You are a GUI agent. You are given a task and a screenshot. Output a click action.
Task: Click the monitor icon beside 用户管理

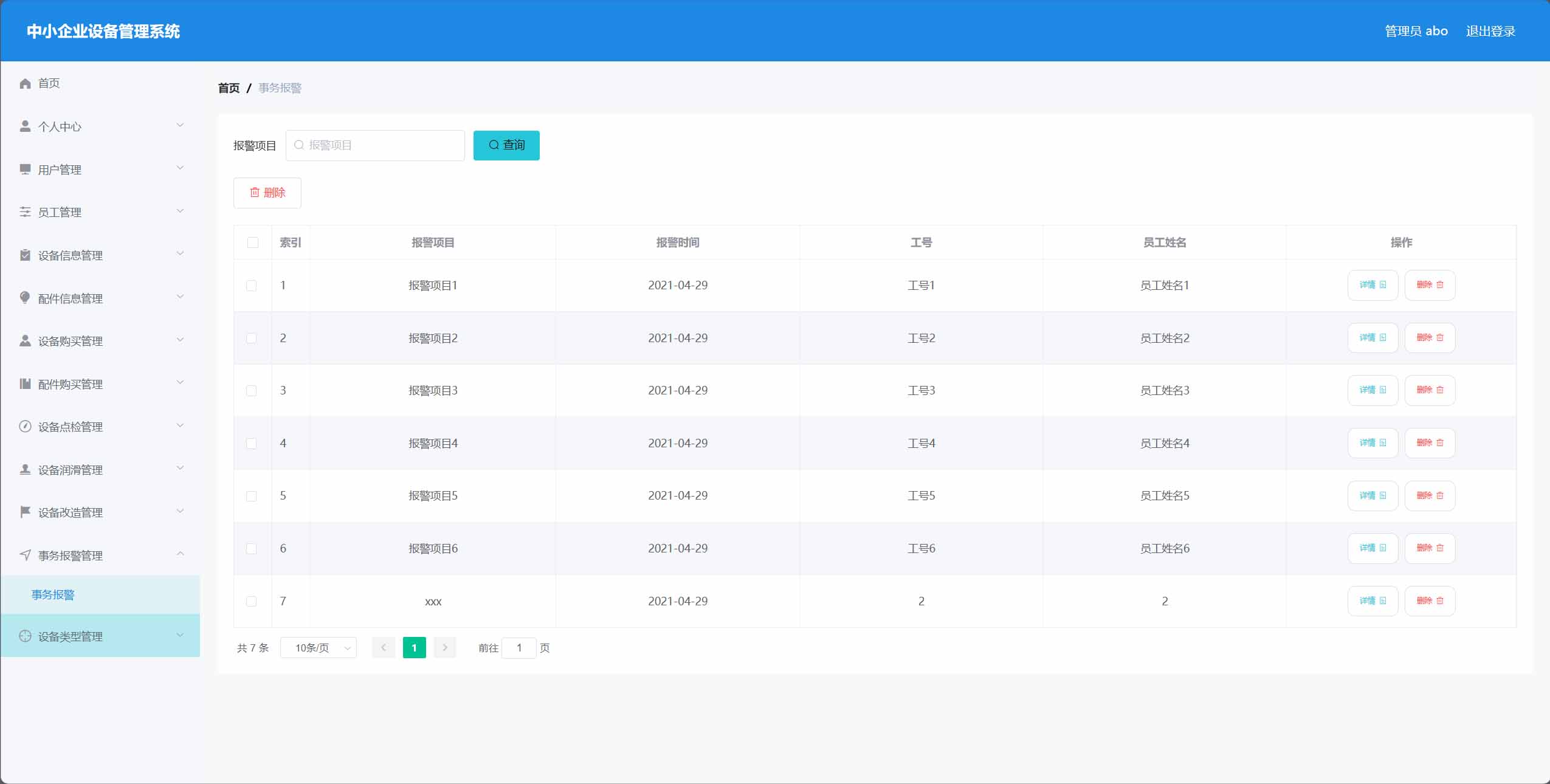25,169
